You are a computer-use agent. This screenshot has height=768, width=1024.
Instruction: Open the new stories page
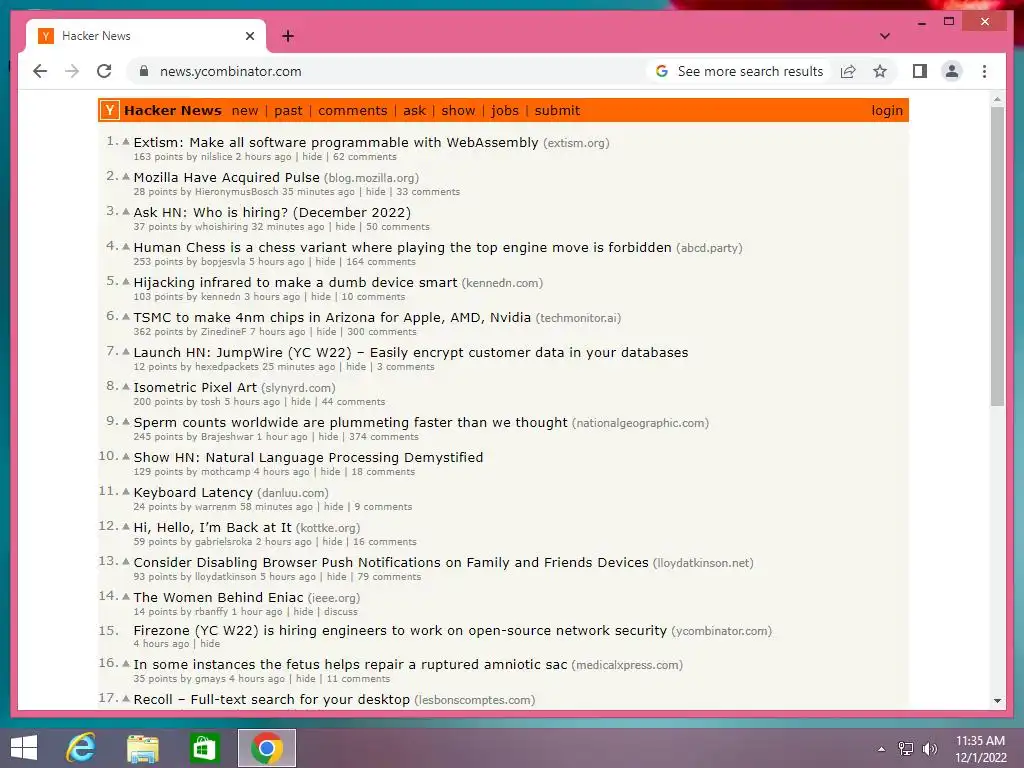[x=245, y=110]
